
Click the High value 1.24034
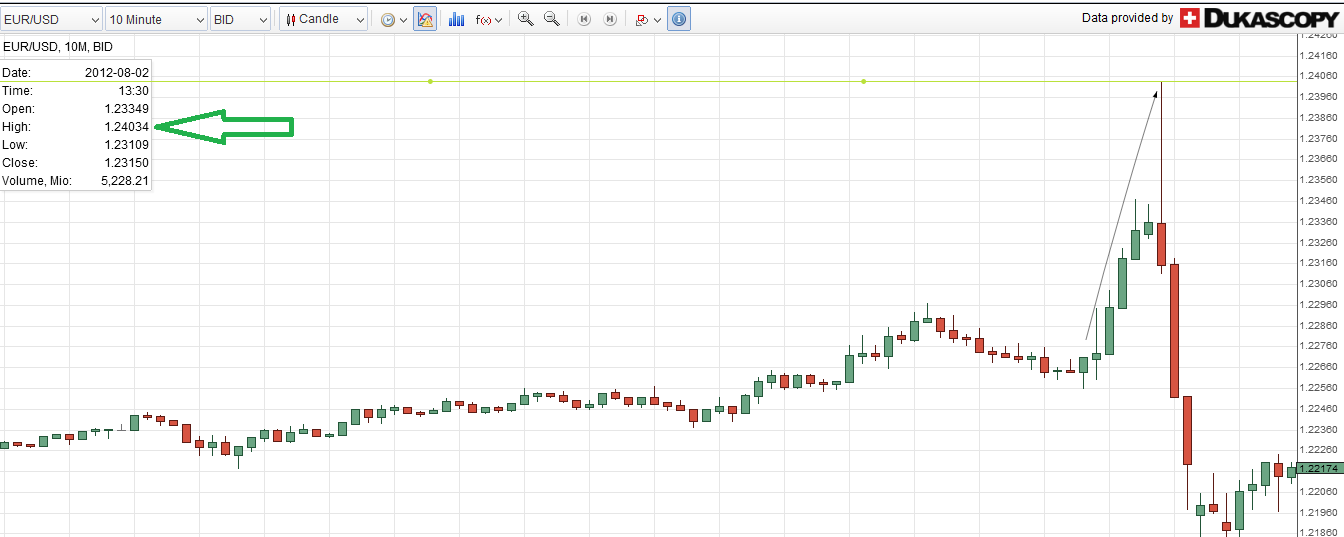[126, 127]
